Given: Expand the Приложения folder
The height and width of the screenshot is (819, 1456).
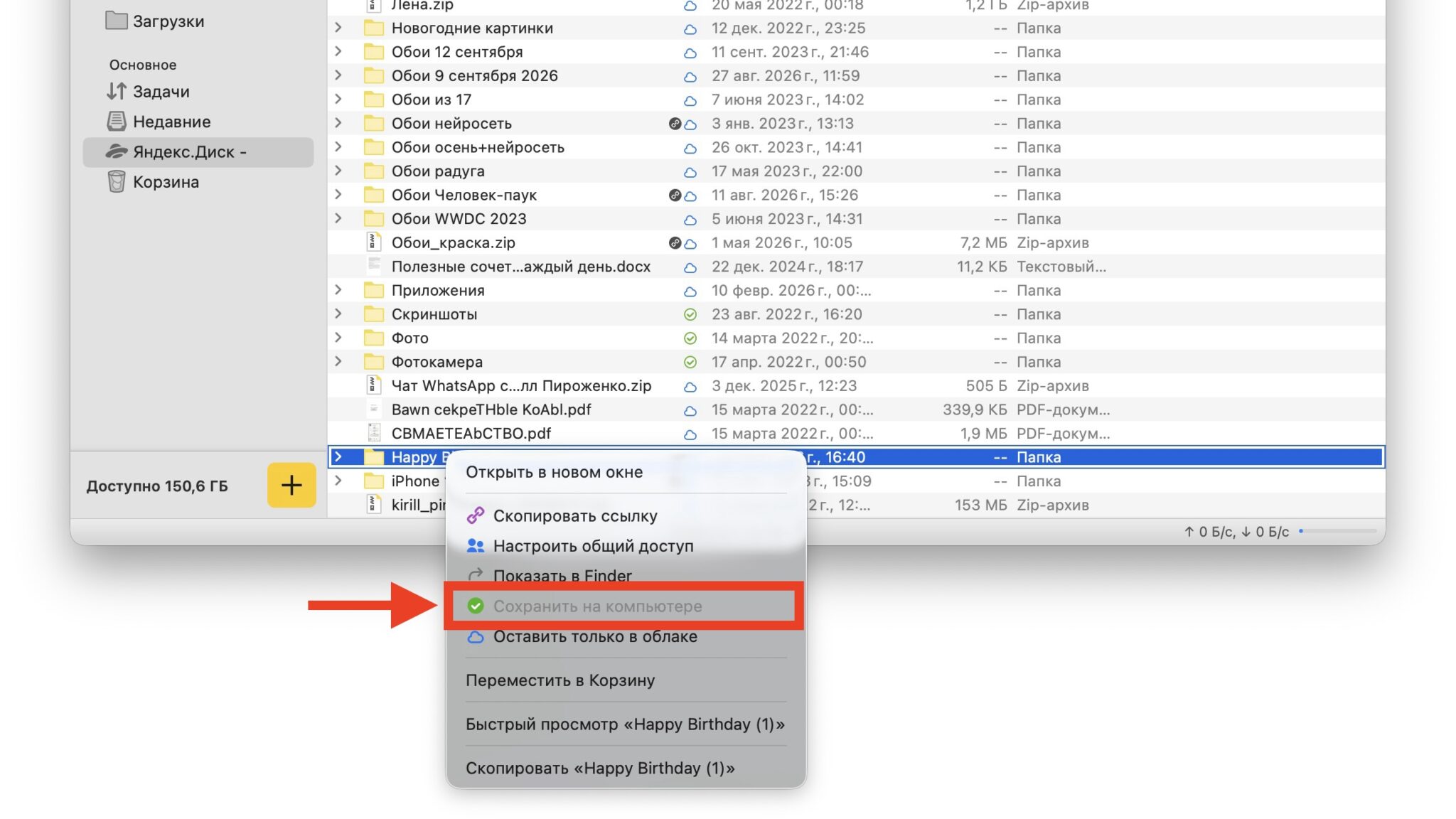Looking at the screenshot, I should 338,290.
